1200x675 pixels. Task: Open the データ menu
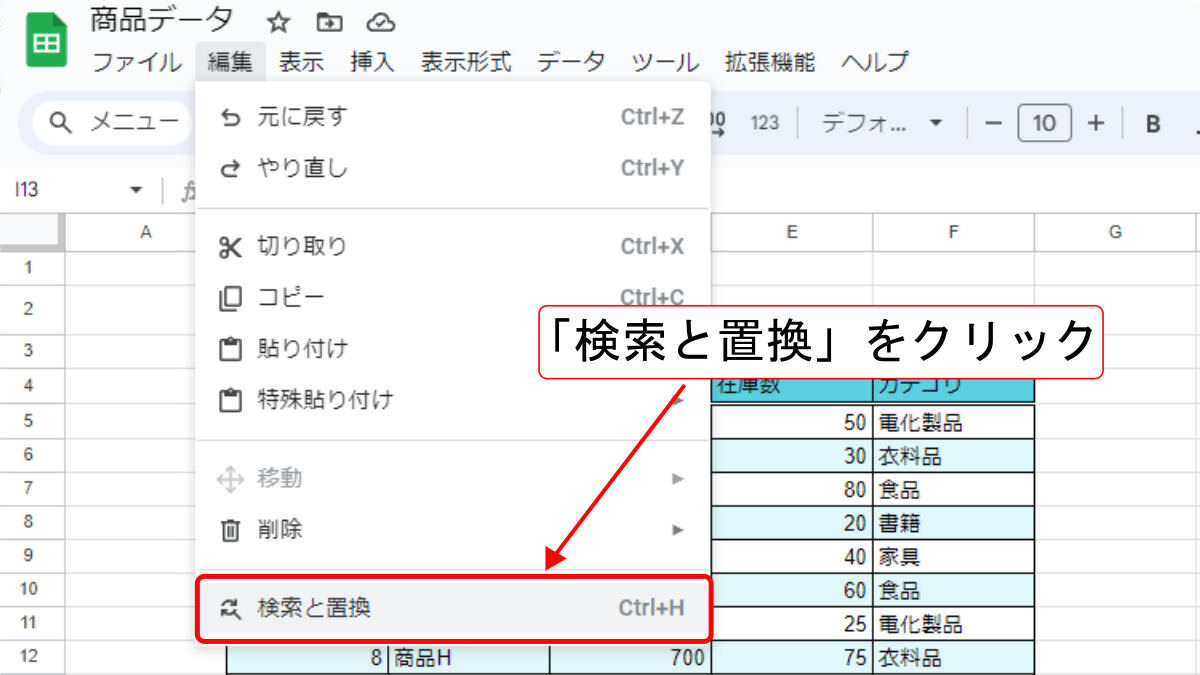(571, 62)
